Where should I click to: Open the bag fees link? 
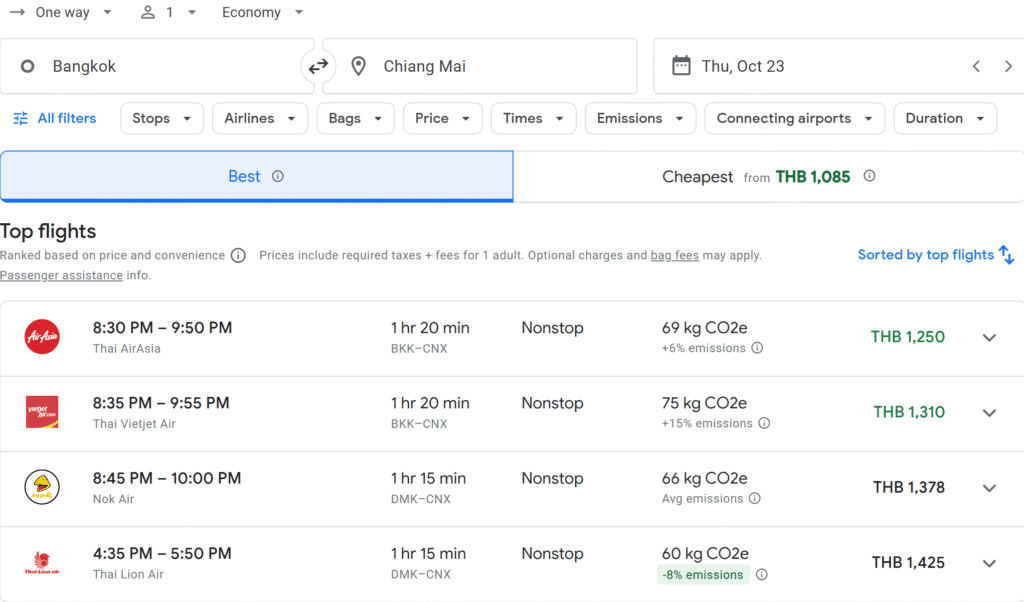(x=674, y=255)
